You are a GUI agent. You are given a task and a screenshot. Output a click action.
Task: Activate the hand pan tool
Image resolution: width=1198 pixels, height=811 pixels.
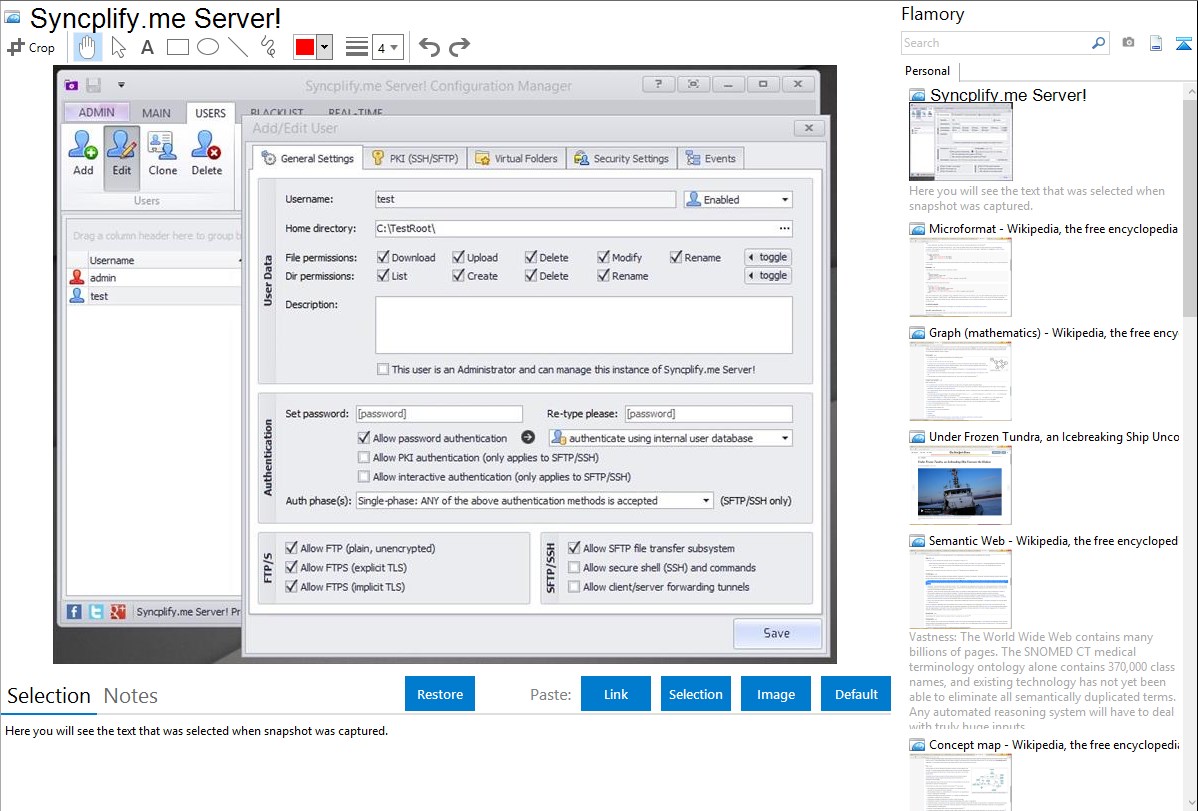coord(87,47)
